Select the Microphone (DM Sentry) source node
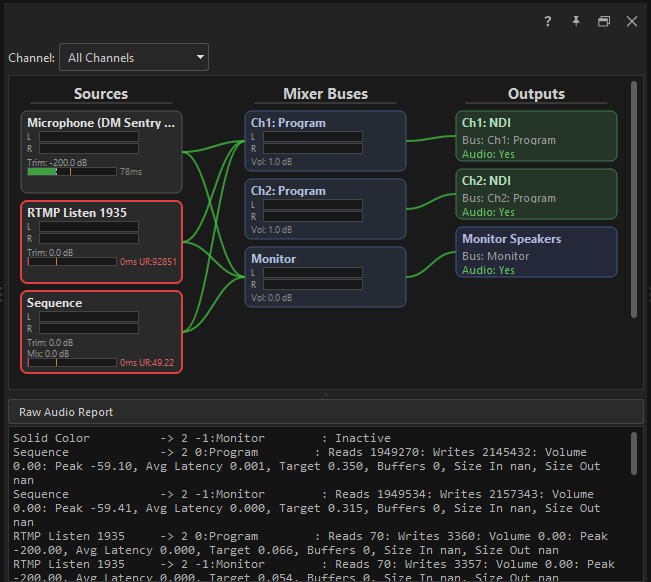 pyautogui.click(x=101, y=152)
